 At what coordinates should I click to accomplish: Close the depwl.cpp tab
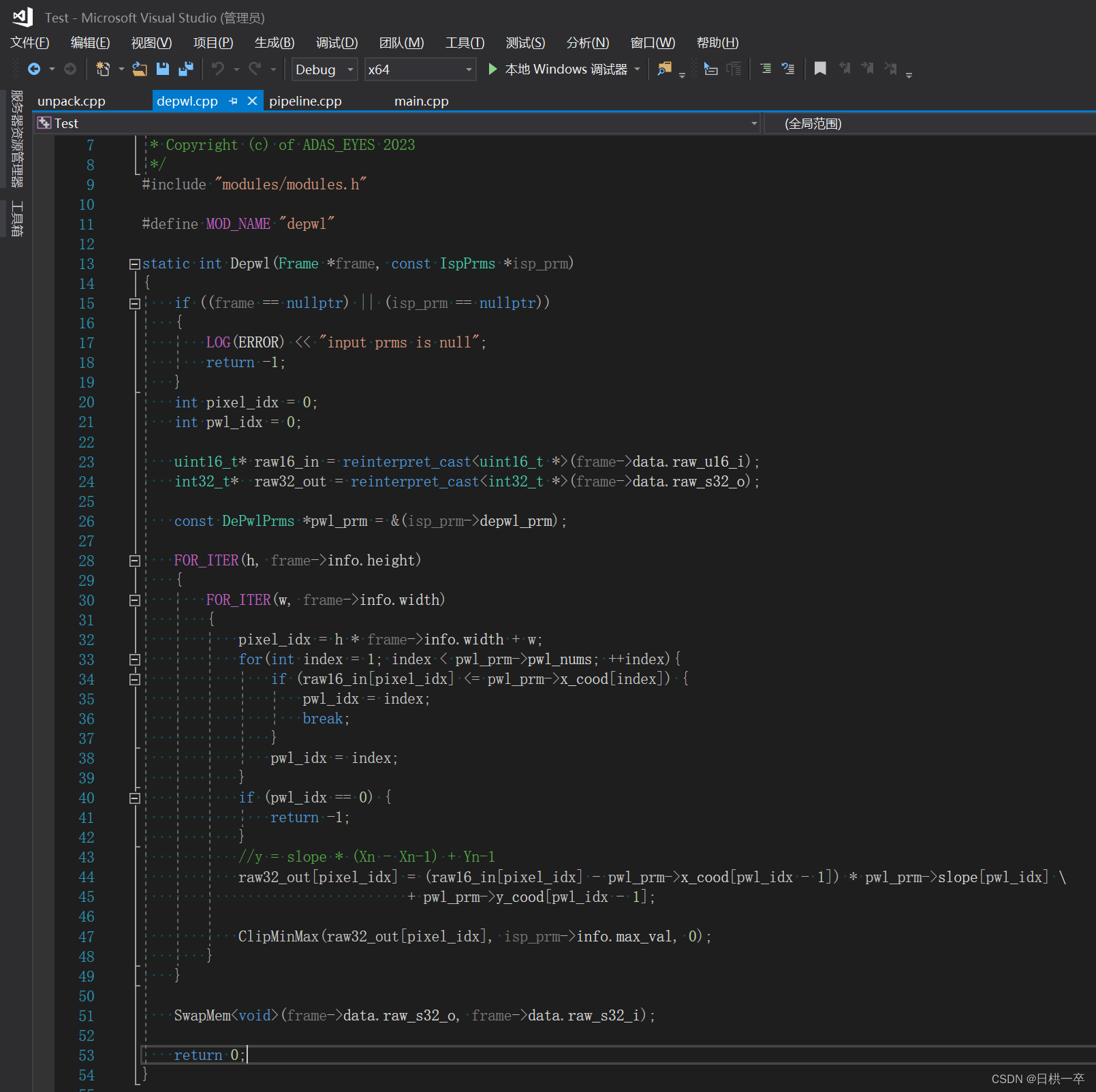(252, 101)
